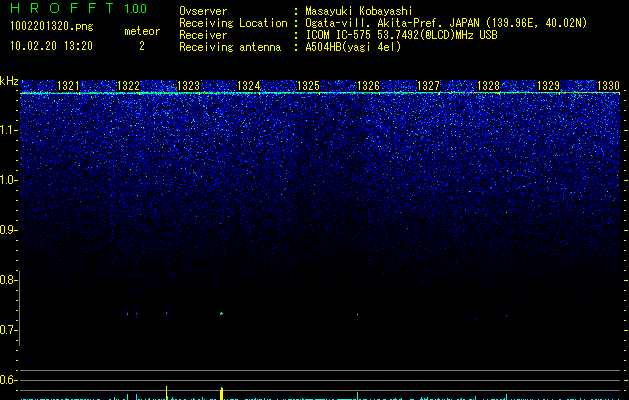Viewport: 629px width, 400px height.
Task: Click the 1327 time marker
Action: pyautogui.click(x=428, y=85)
